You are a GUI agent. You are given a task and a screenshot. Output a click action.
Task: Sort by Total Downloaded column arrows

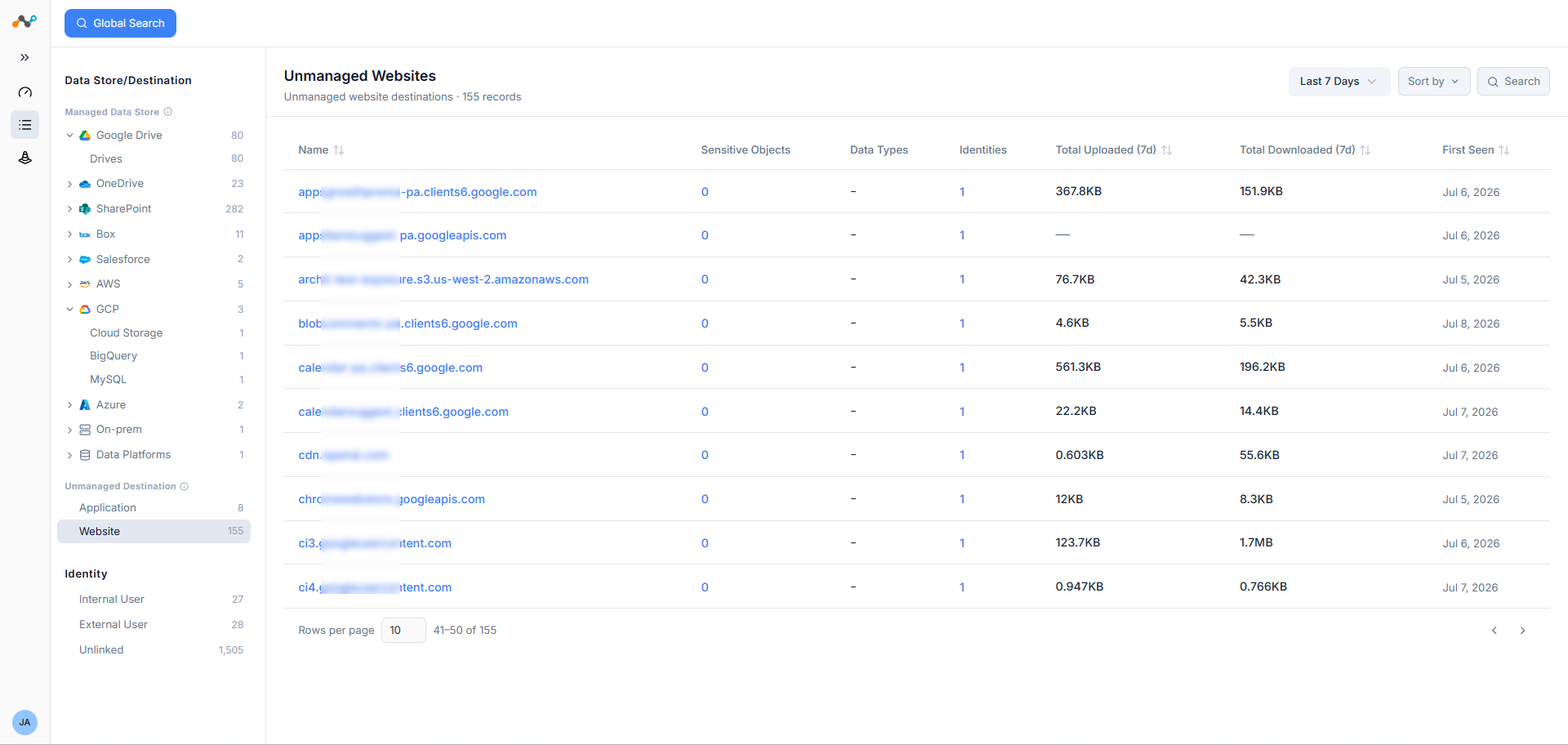(x=1365, y=150)
